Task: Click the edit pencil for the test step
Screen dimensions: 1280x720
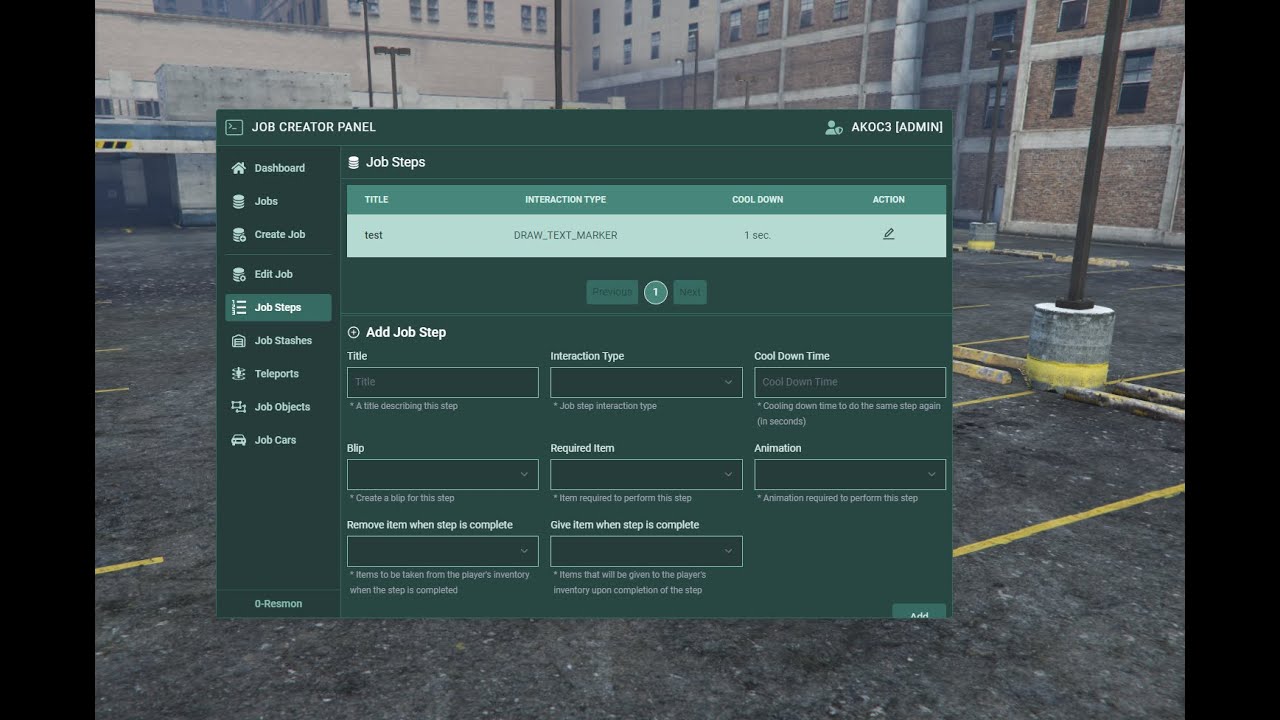Action: [888, 234]
